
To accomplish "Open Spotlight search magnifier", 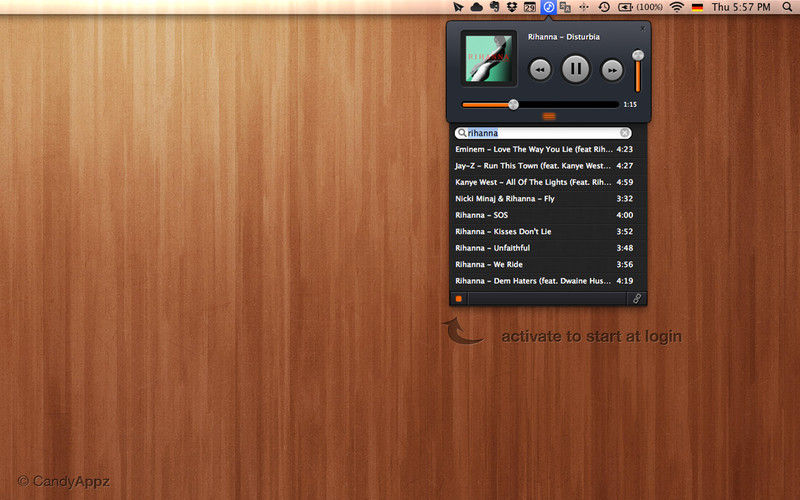I will [x=788, y=7].
